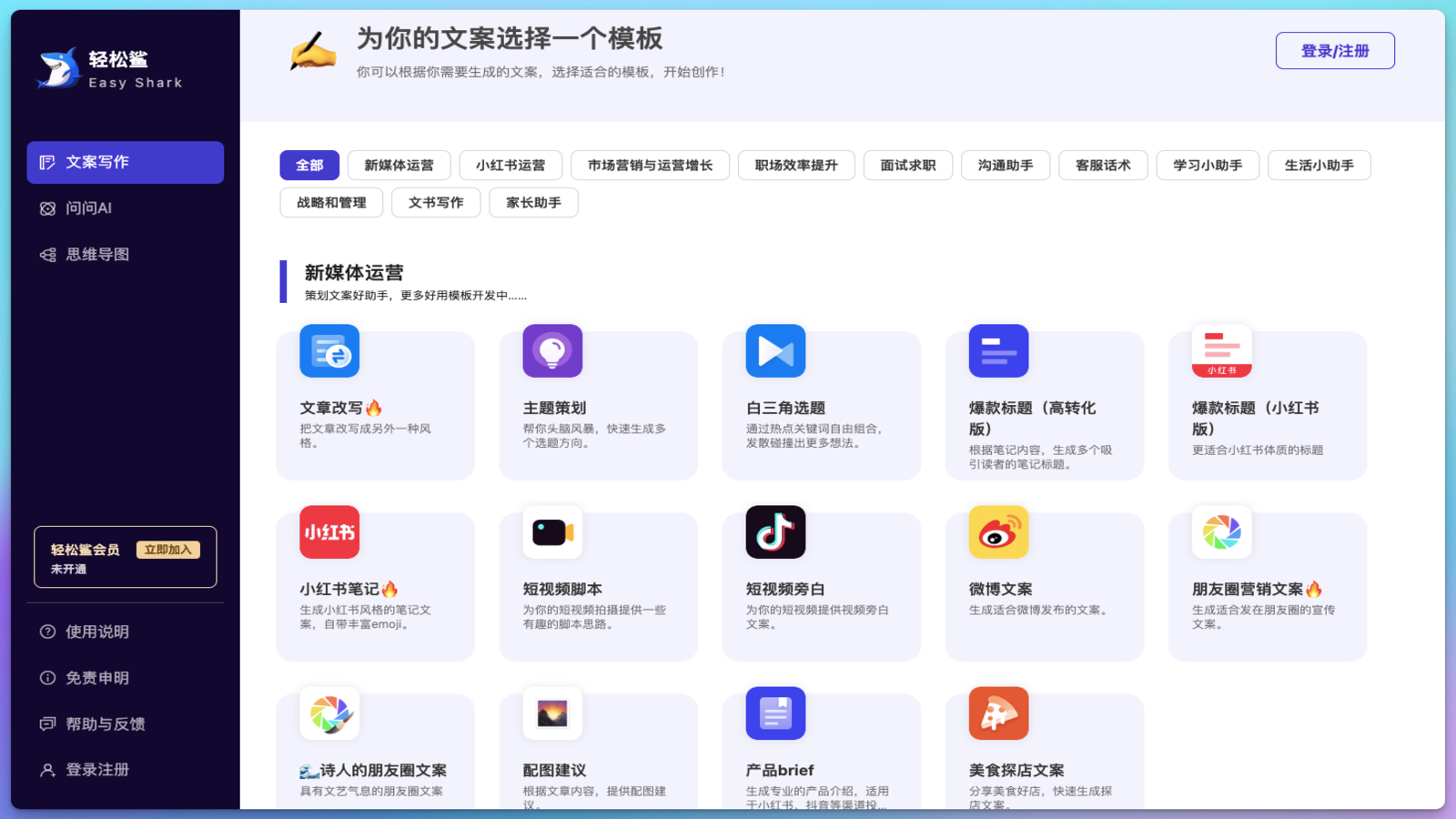The image size is (1456, 819).
Task: Click the 帮助与反馈 chat icon
Action: tap(47, 724)
